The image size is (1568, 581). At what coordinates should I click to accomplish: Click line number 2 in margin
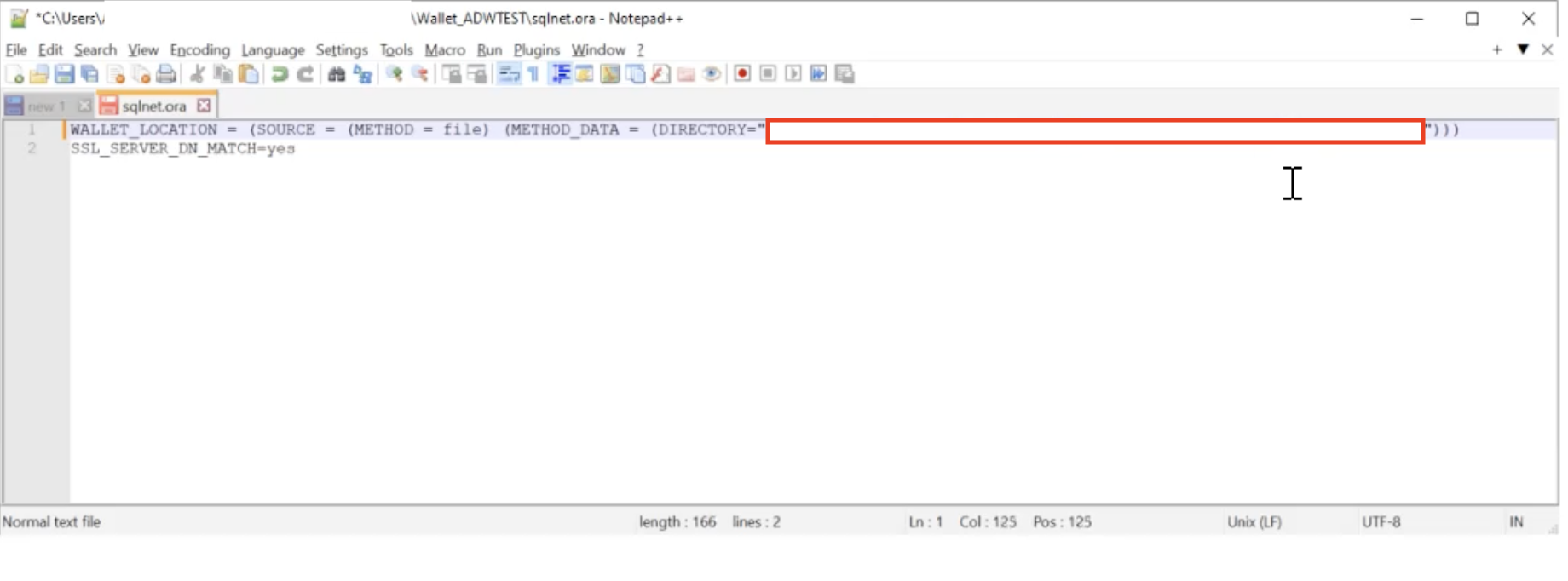pyautogui.click(x=32, y=148)
